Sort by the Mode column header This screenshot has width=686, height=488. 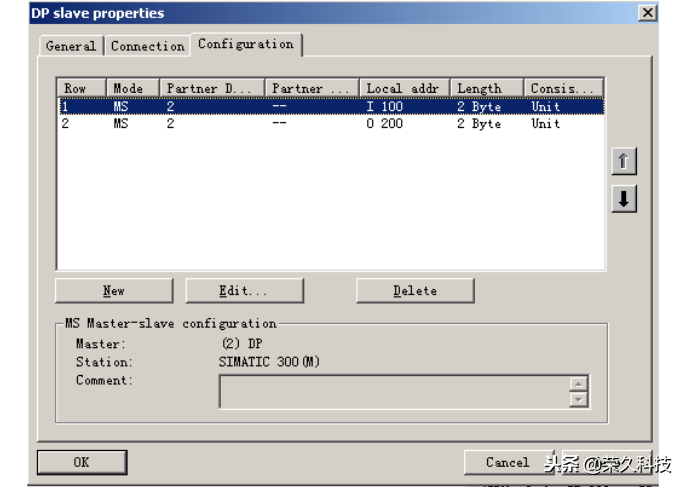pyautogui.click(x=132, y=88)
